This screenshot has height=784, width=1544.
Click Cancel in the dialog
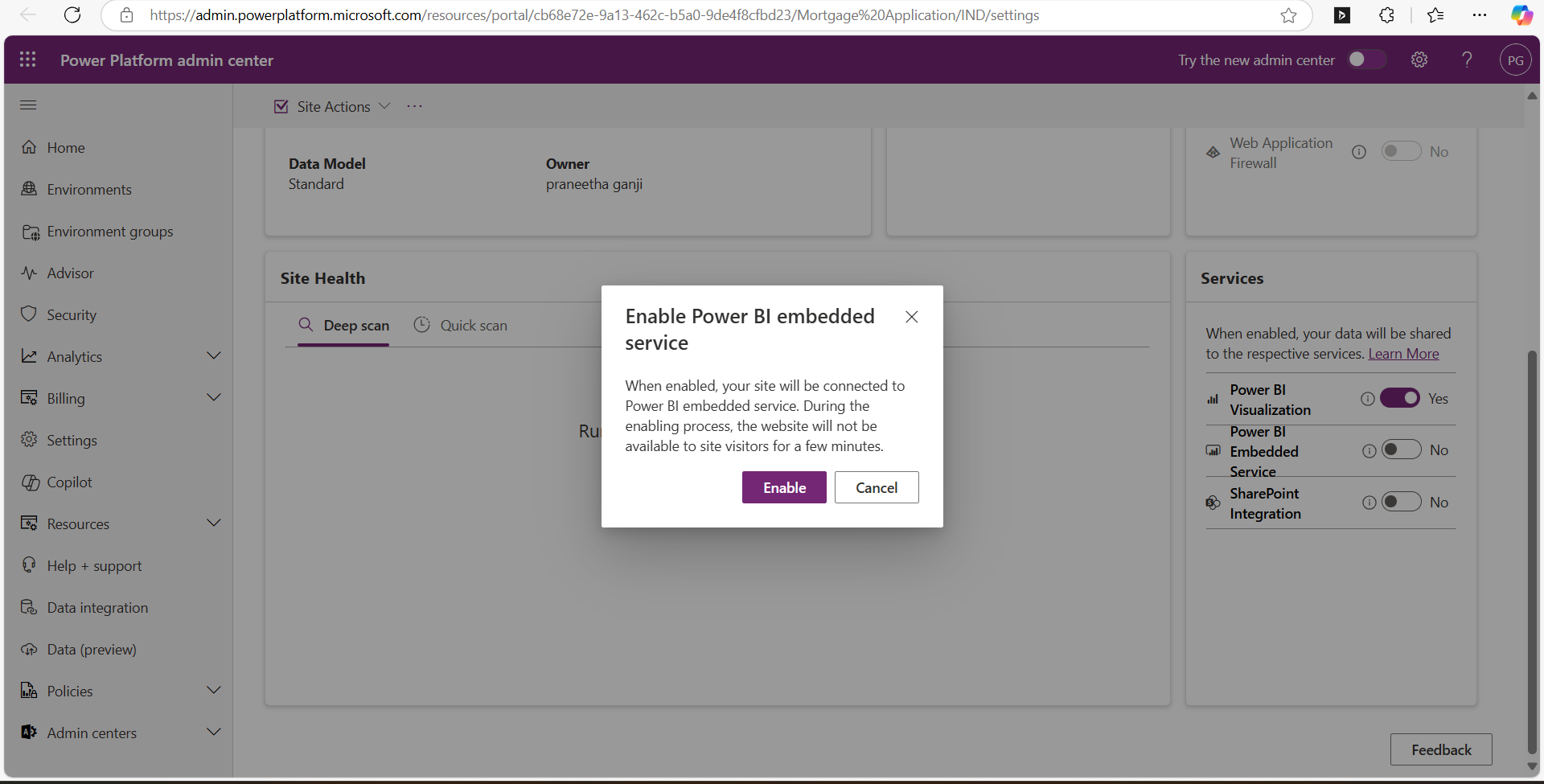[876, 487]
